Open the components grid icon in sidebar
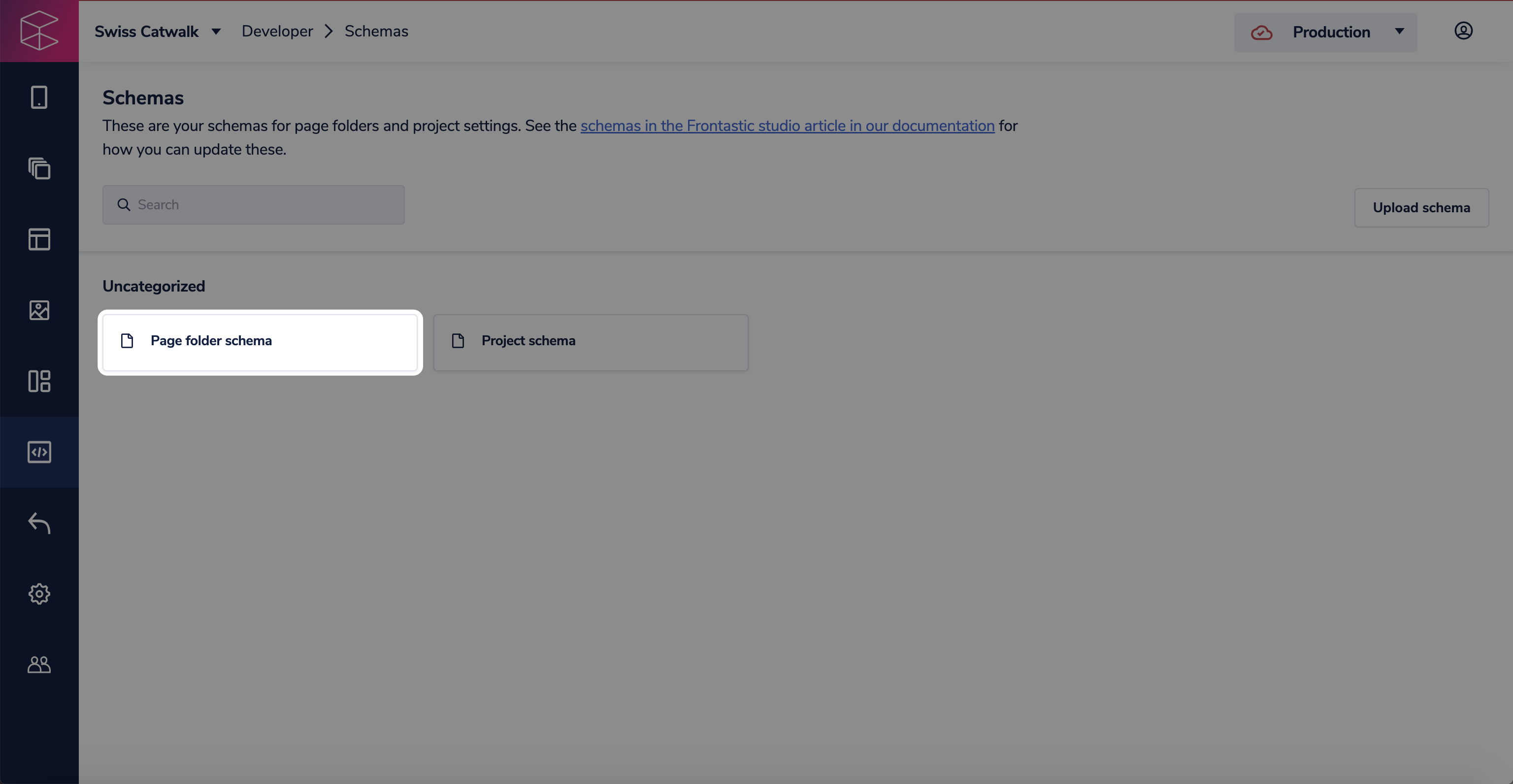Screen dimensions: 1513x784 click(39, 381)
